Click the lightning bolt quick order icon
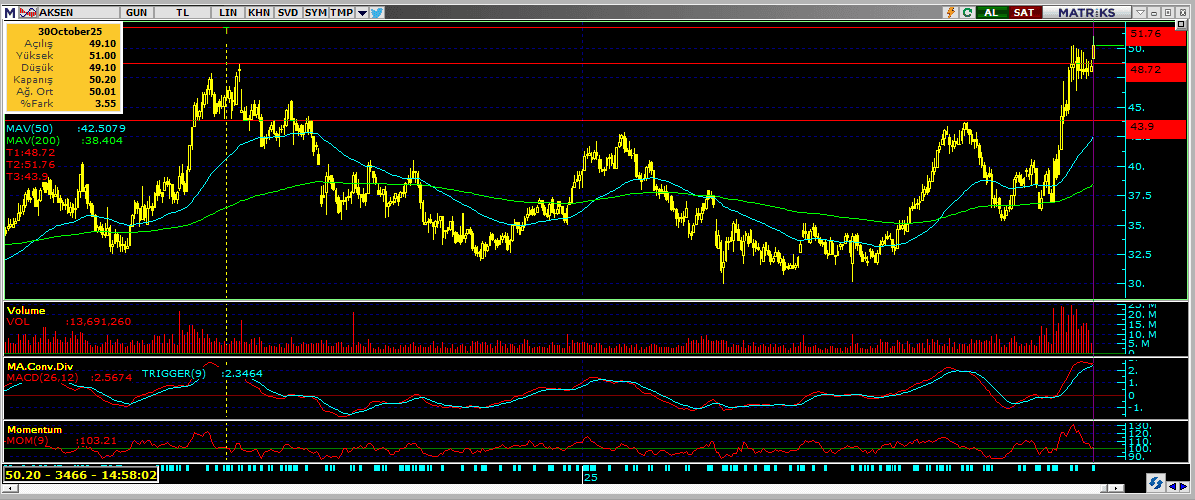This screenshot has width=1195, height=500. [950, 12]
